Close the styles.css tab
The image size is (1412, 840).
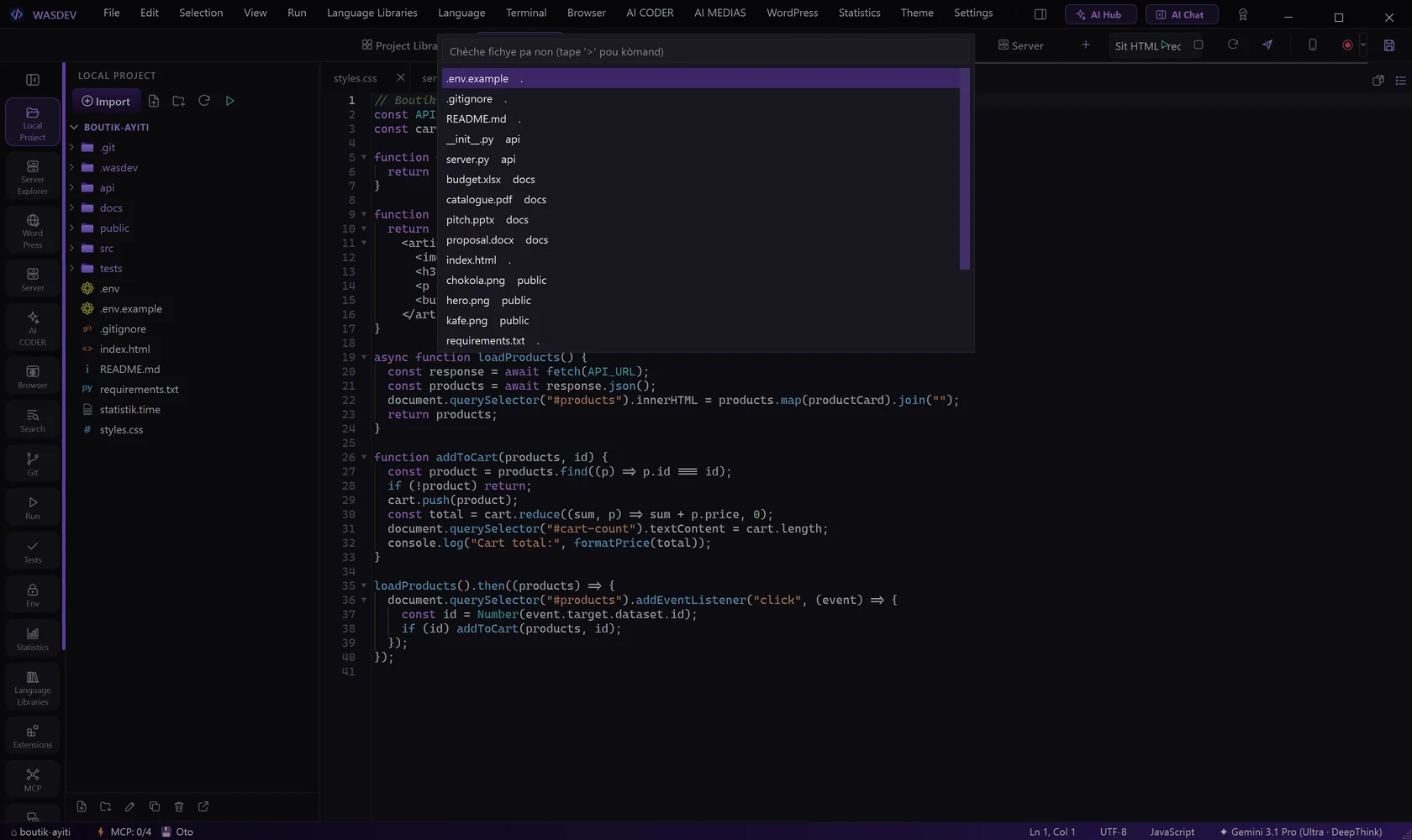pyautogui.click(x=400, y=77)
